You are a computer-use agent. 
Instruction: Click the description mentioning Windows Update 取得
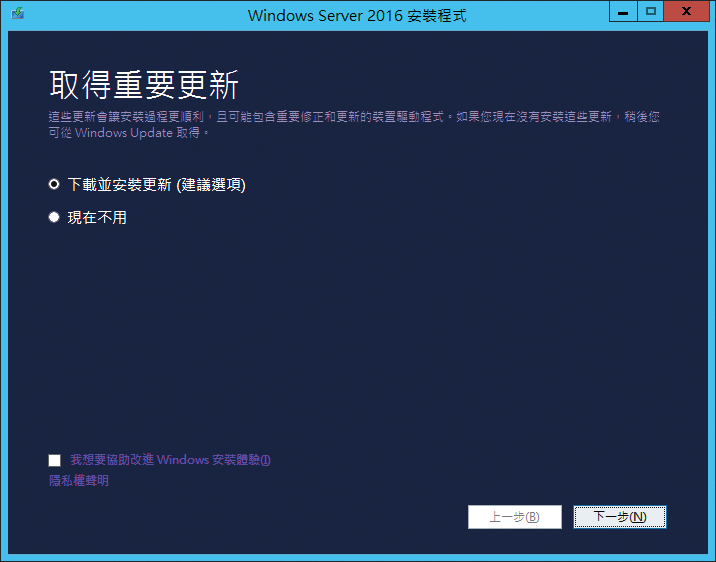[354, 125]
